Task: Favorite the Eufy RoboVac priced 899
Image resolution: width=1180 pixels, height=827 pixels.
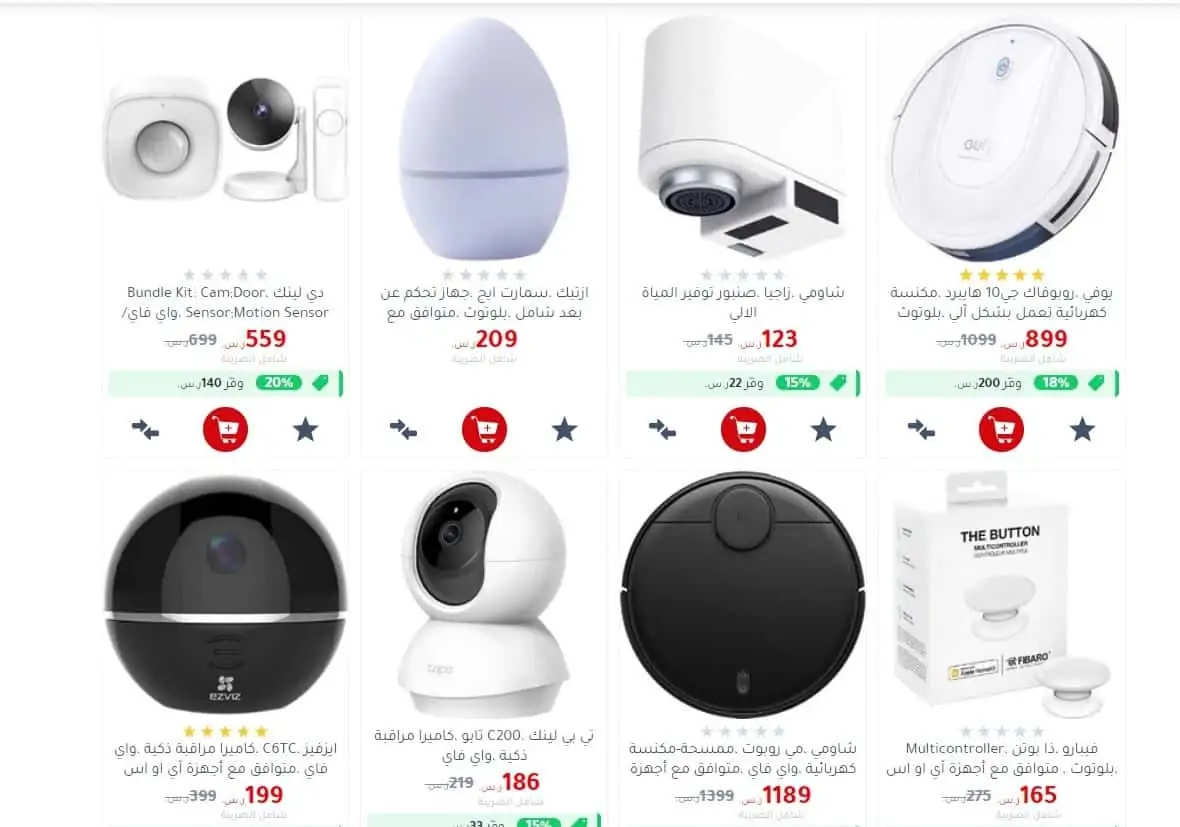Action: coord(1082,430)
